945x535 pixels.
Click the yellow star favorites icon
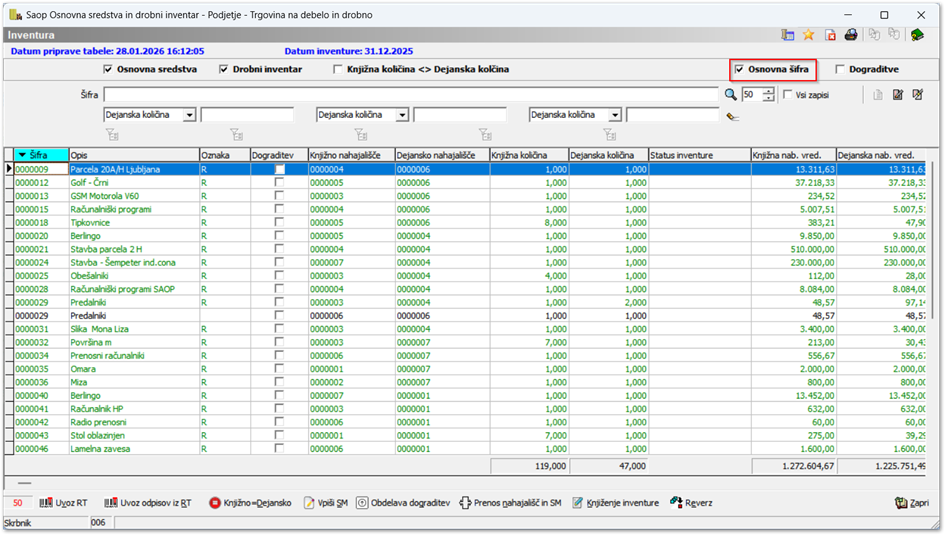coord(809,35)
